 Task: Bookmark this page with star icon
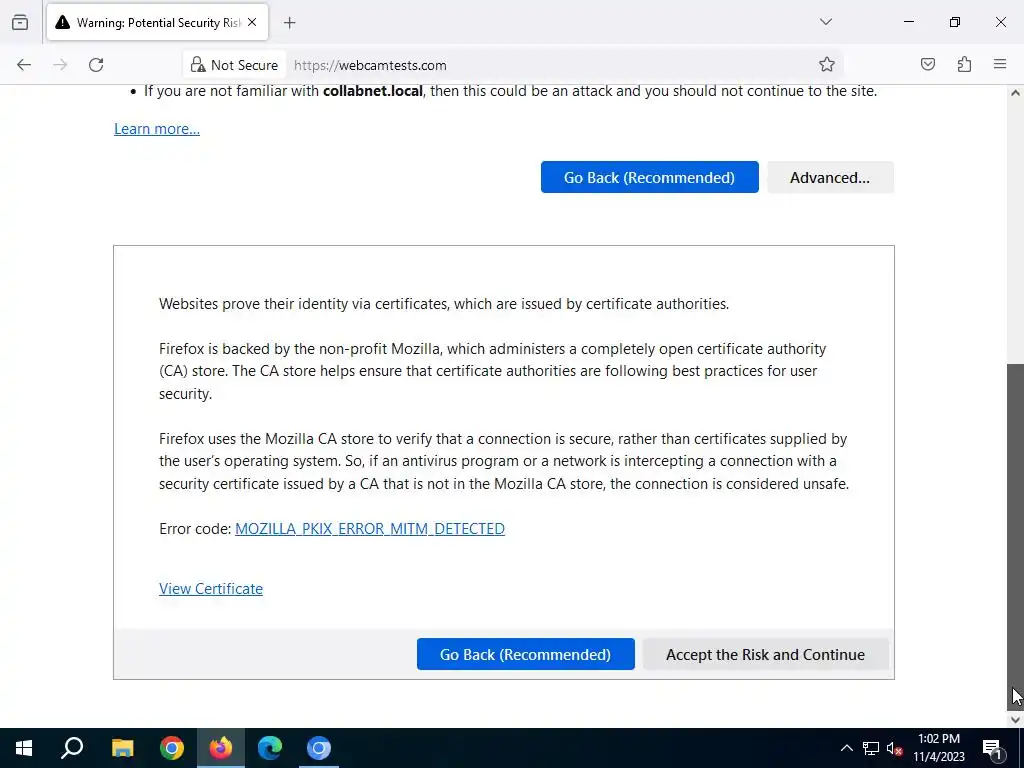[827, 64]
